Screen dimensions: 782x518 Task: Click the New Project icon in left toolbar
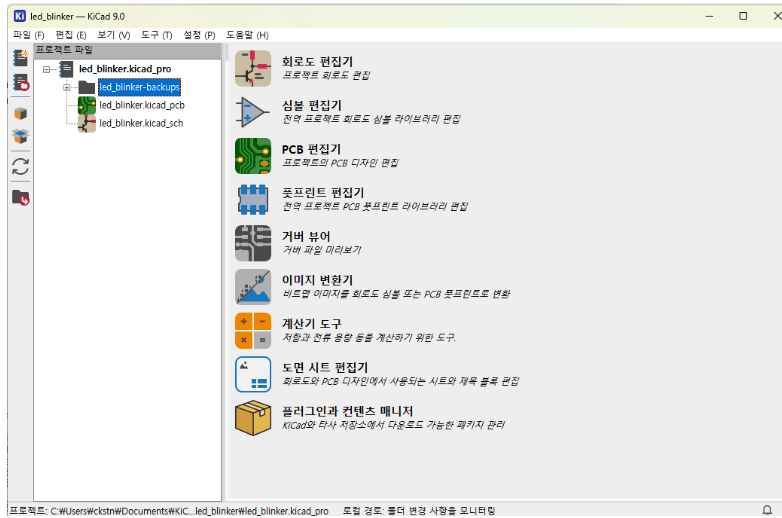coord(20,57)
